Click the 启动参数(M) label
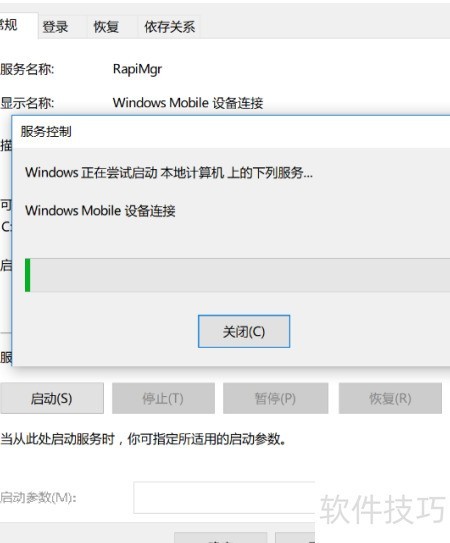 point(38,497)
